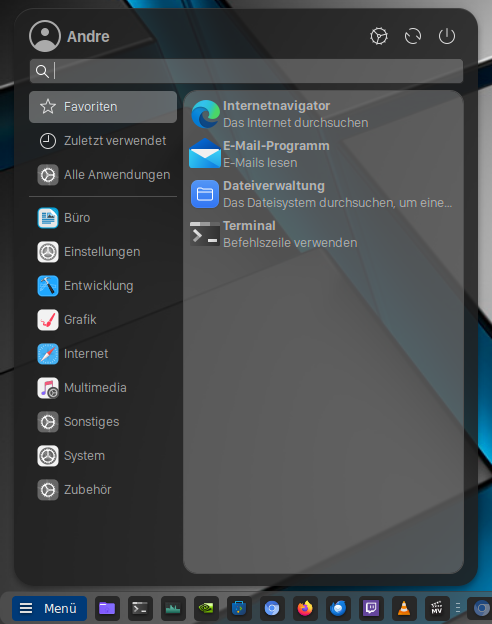Click the Menü button in panel
Image resolution: width=492 pixels, height=624 pixels.
49,608
